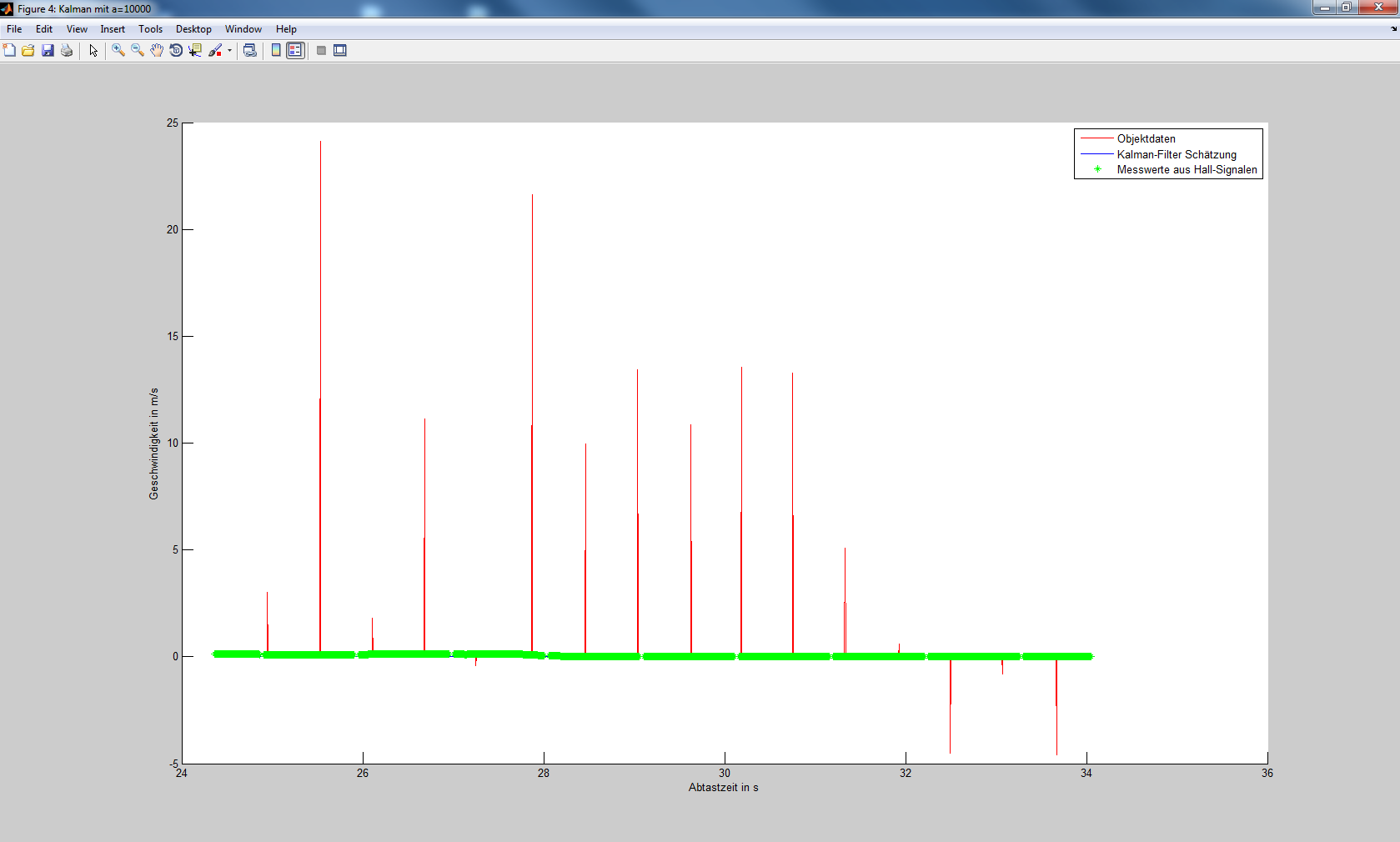The width and height of the screenshot is (1400, 842).
Task: Open the Desktop menu
Action: (x=193, y=29)
